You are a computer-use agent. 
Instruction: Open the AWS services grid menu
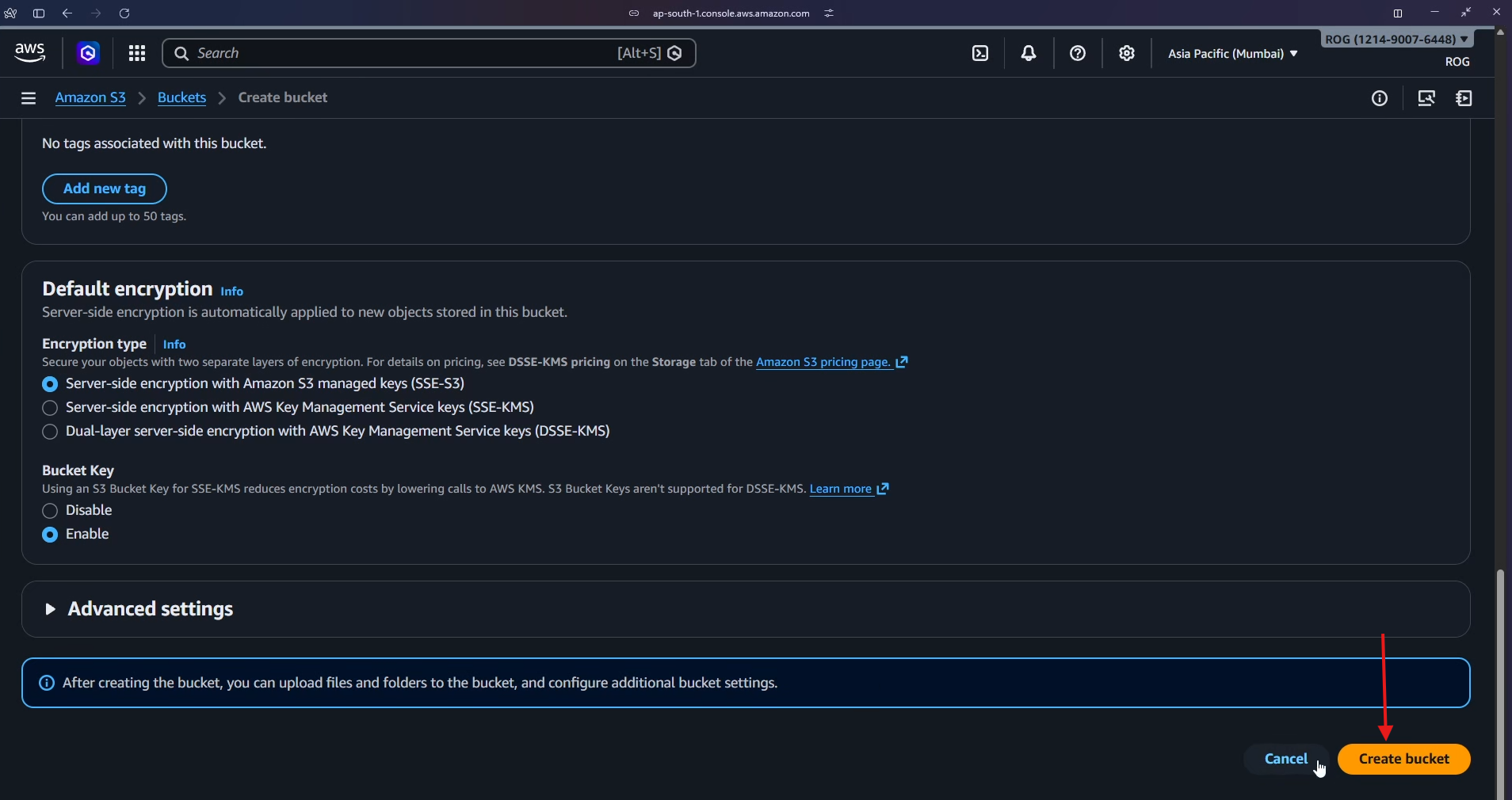point(137,53)
